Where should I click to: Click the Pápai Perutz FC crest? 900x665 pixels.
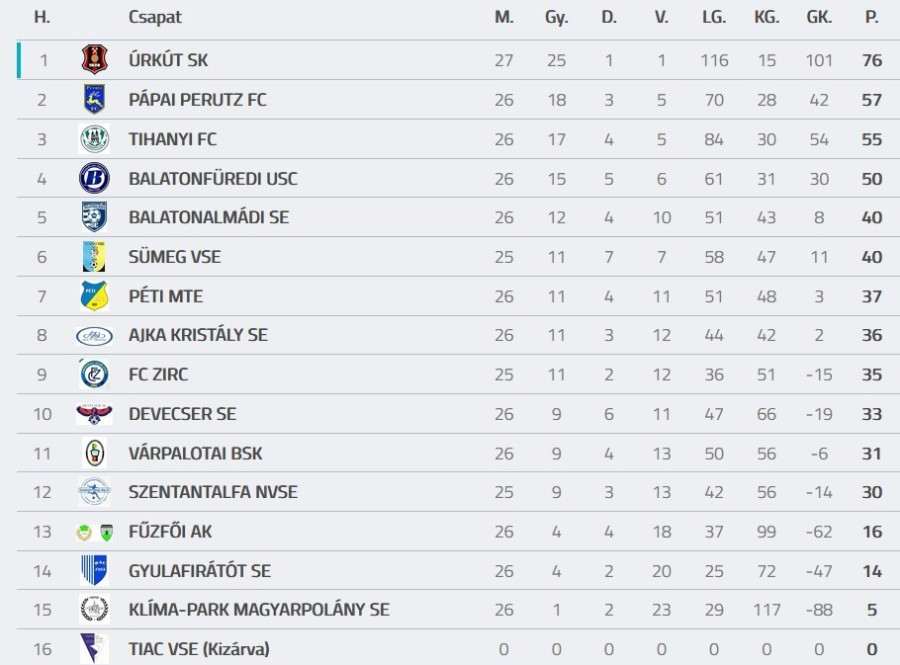(x=94, y=99)
